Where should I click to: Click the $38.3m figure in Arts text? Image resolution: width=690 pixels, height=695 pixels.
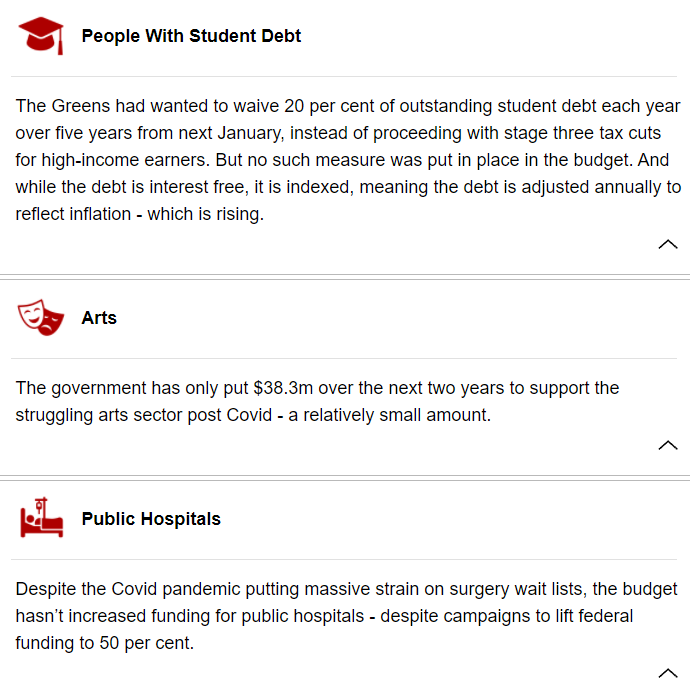tap(283, 388)
